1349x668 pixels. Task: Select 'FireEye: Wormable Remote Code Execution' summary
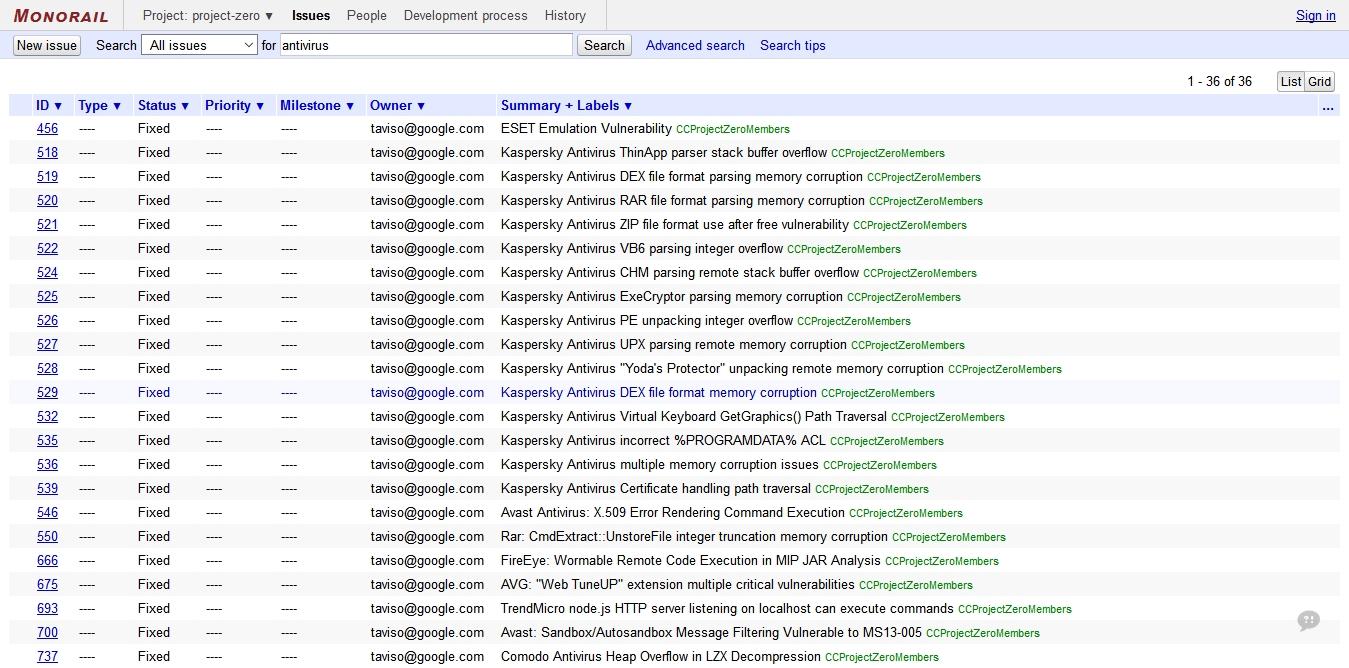coord(691,561)
